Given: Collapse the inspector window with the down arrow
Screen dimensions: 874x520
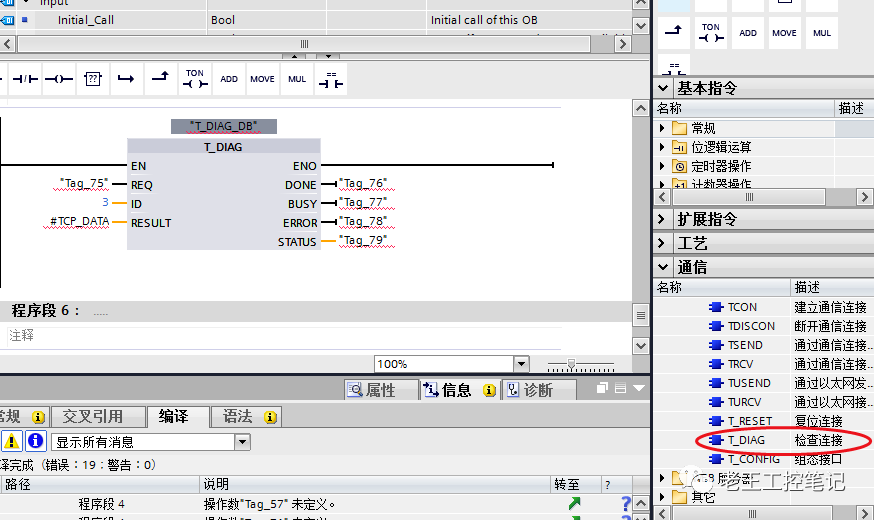Looking at the screenshot, I should [639, 388].
